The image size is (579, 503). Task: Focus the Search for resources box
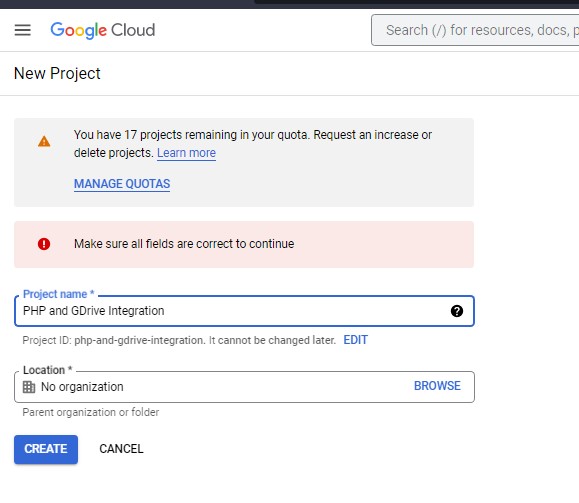coord(475,30)
